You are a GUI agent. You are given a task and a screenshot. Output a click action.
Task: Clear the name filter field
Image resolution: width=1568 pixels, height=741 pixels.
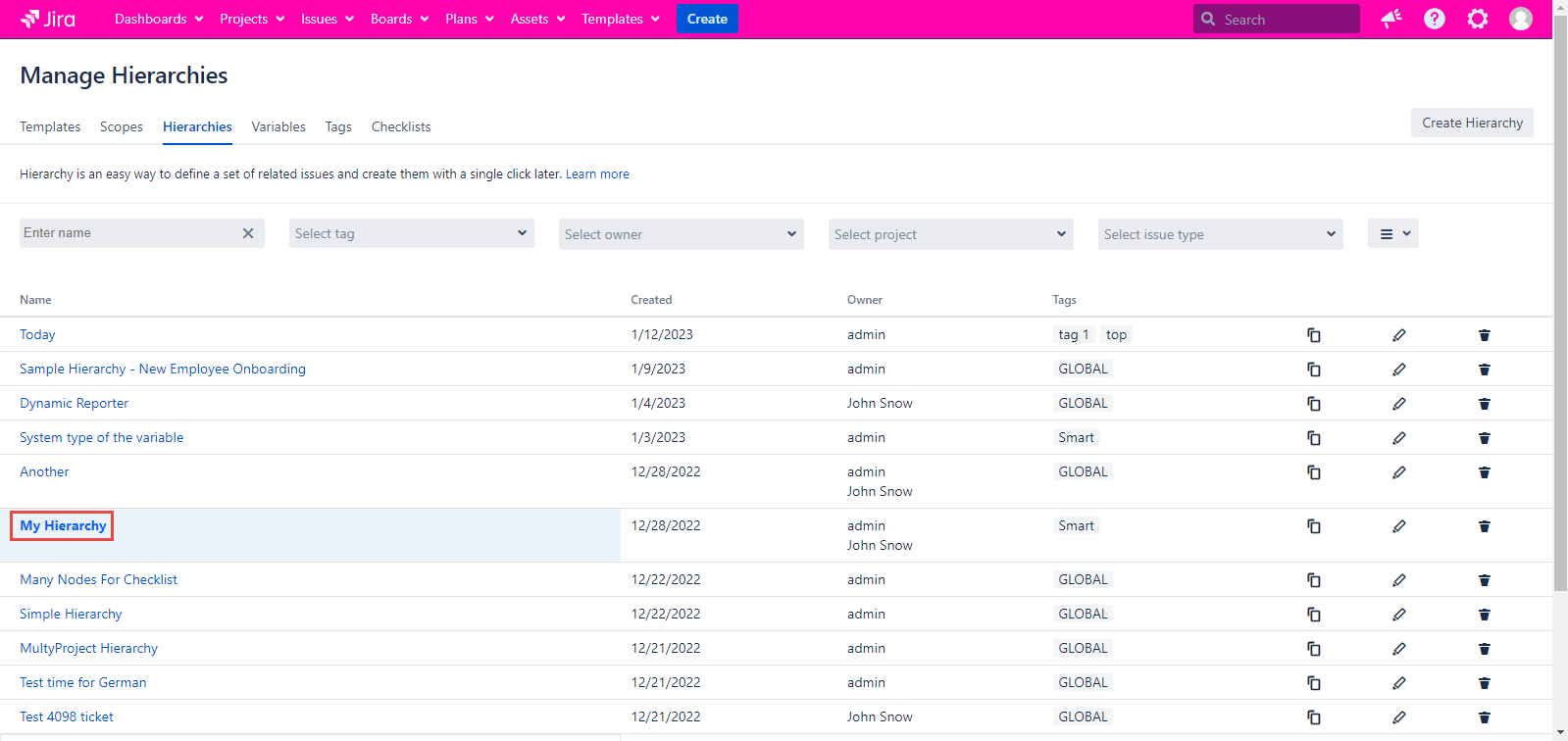pyautogui.click(x=248, y=233)
